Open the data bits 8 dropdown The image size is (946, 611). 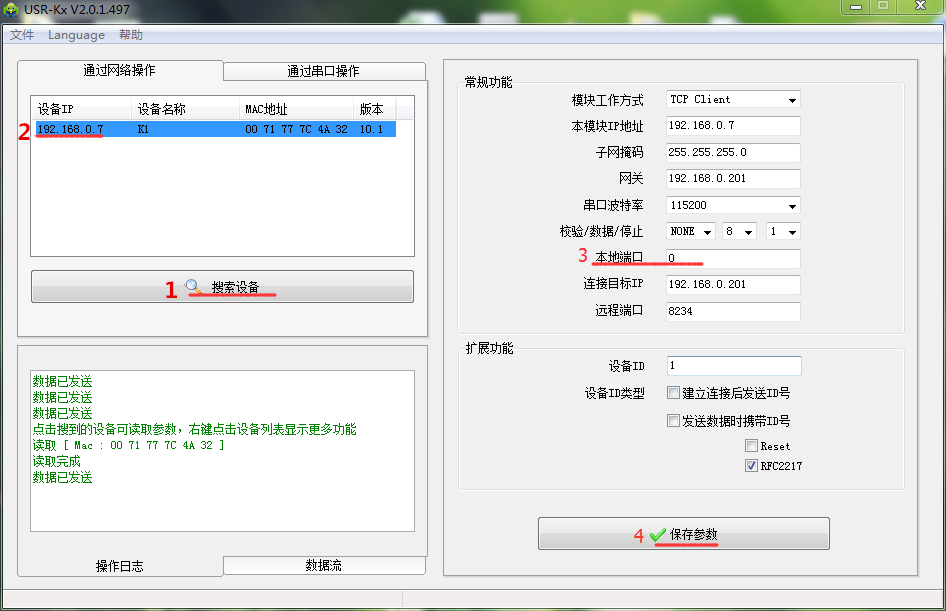(748, 231)
